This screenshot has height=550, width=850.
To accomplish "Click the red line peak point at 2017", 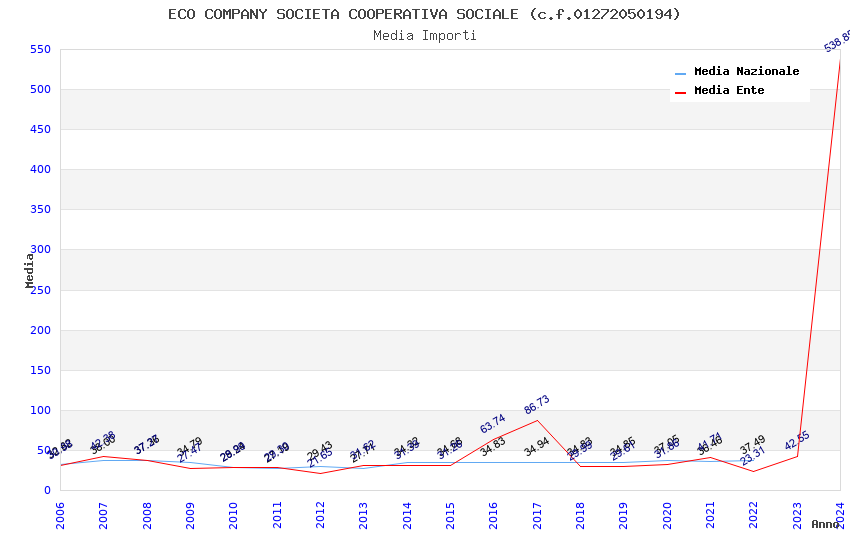I will click(x=537, y=420).
